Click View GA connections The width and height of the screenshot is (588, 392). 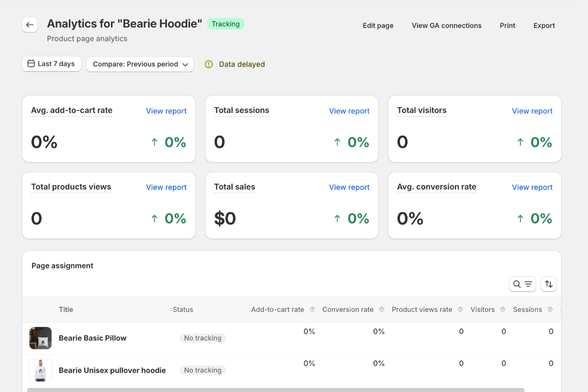[446, 26]
